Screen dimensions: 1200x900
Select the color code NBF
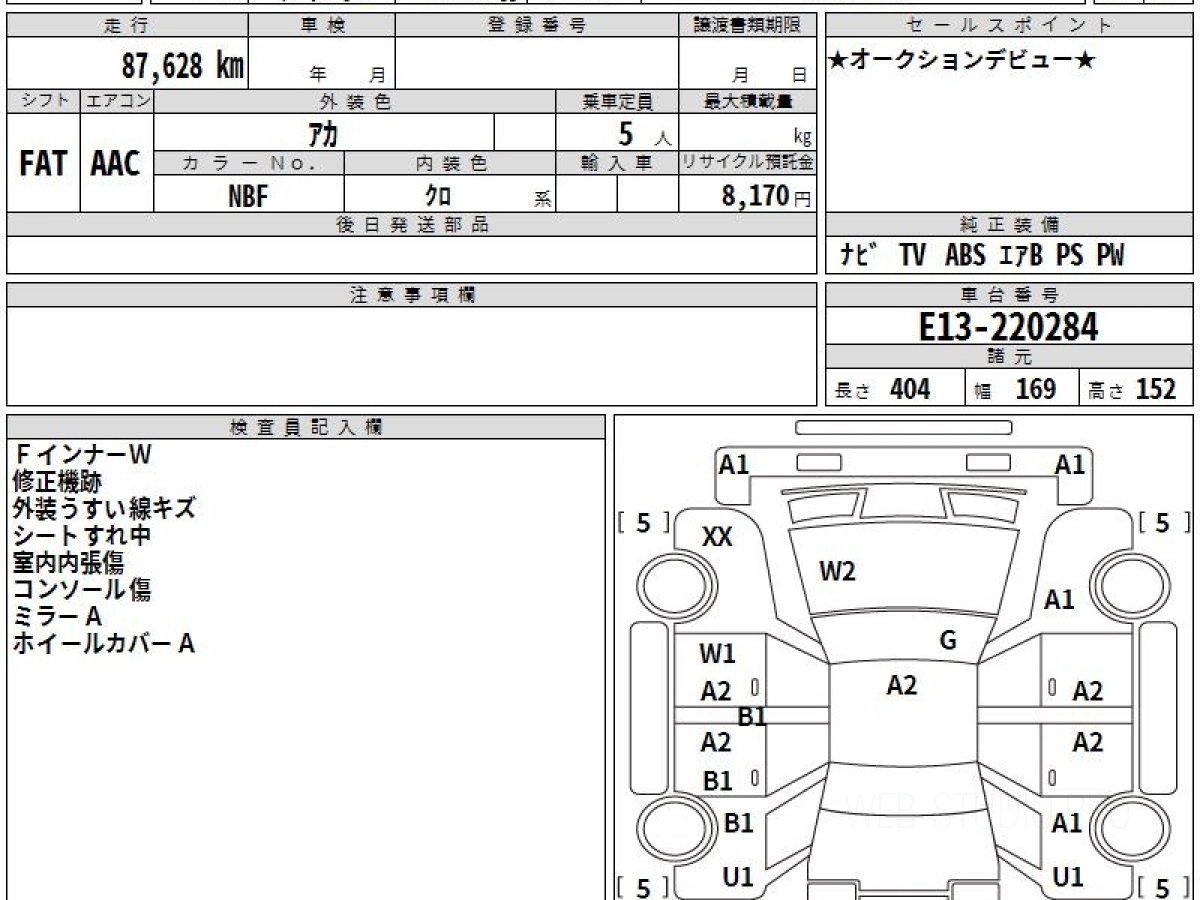[x=248, y=196]
